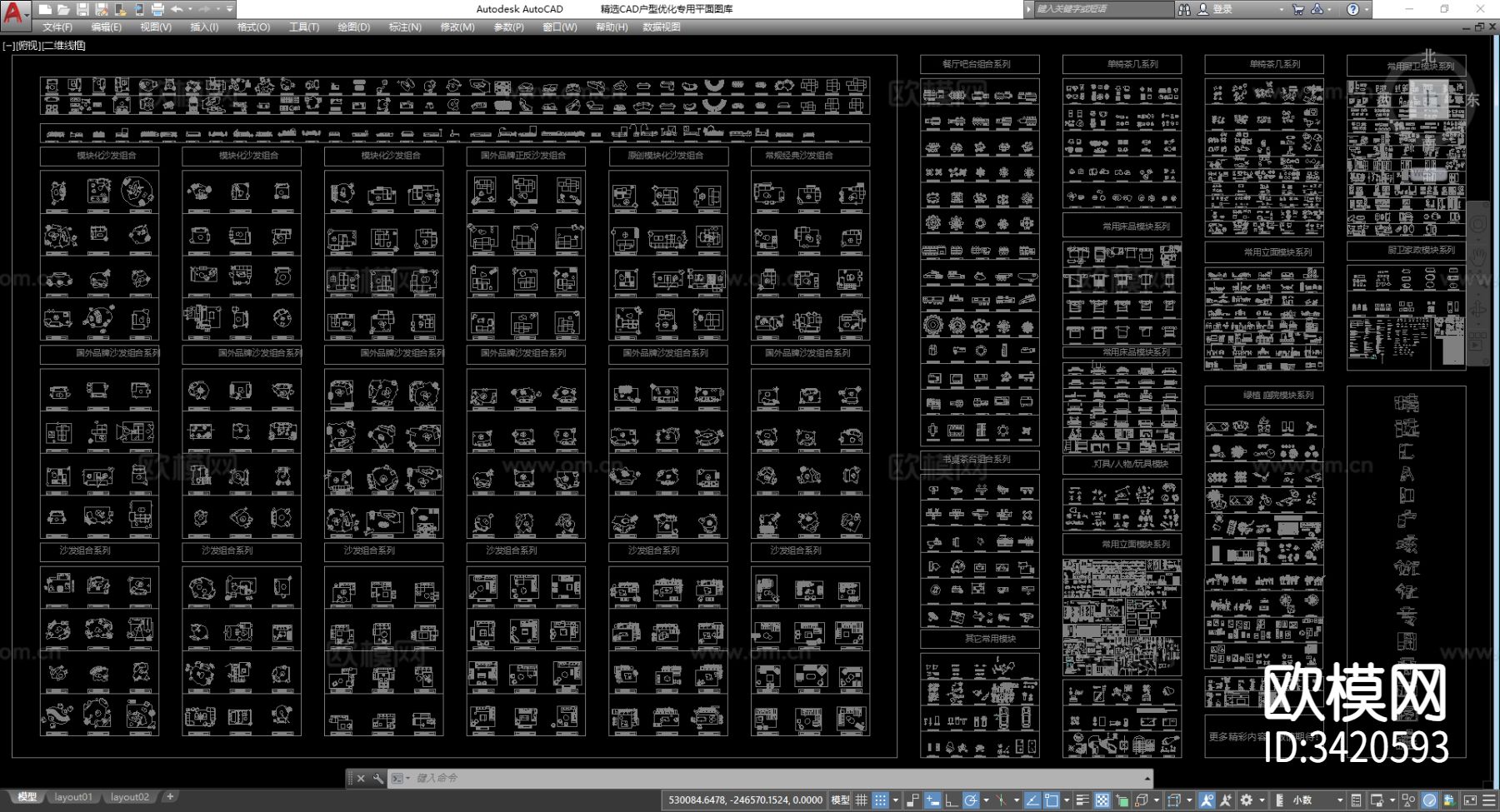1500x812 pixels.
Task: Save the drawing with the floppy icon
Action: click(82, 9)
